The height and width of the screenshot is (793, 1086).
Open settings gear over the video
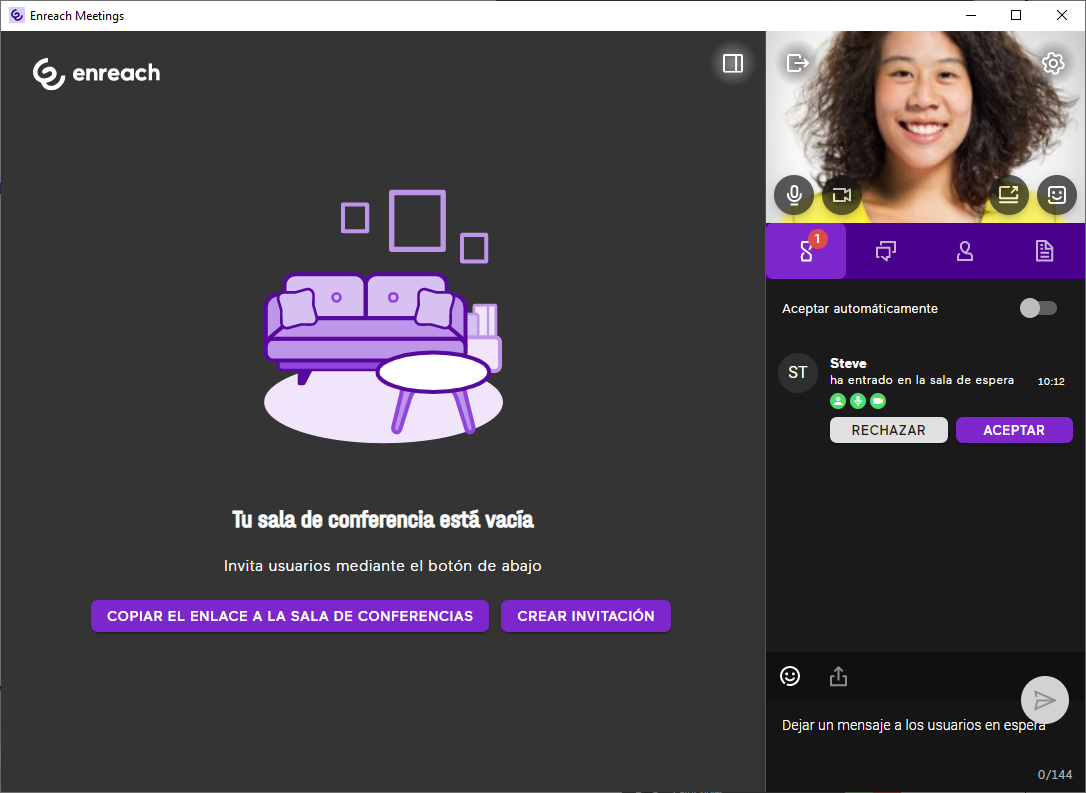point(1052,63)
